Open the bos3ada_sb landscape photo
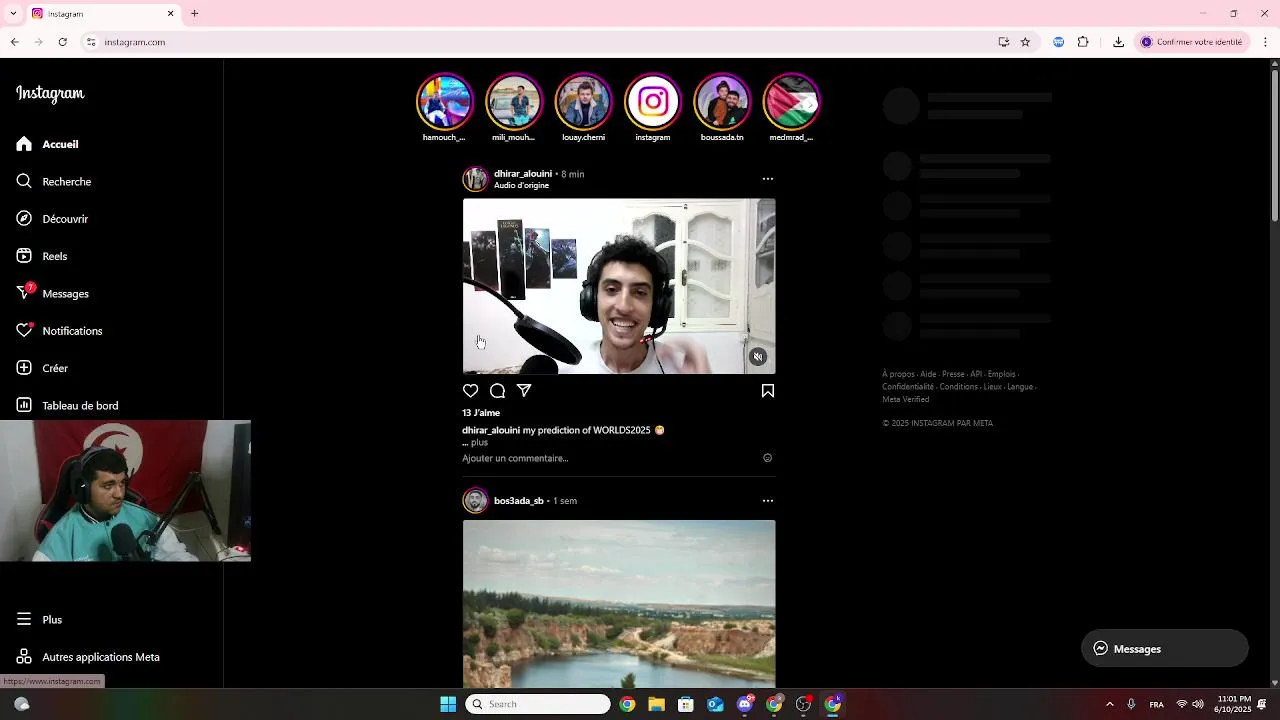The width and height of the screenshot is (1280, 720). coord(619,604)
